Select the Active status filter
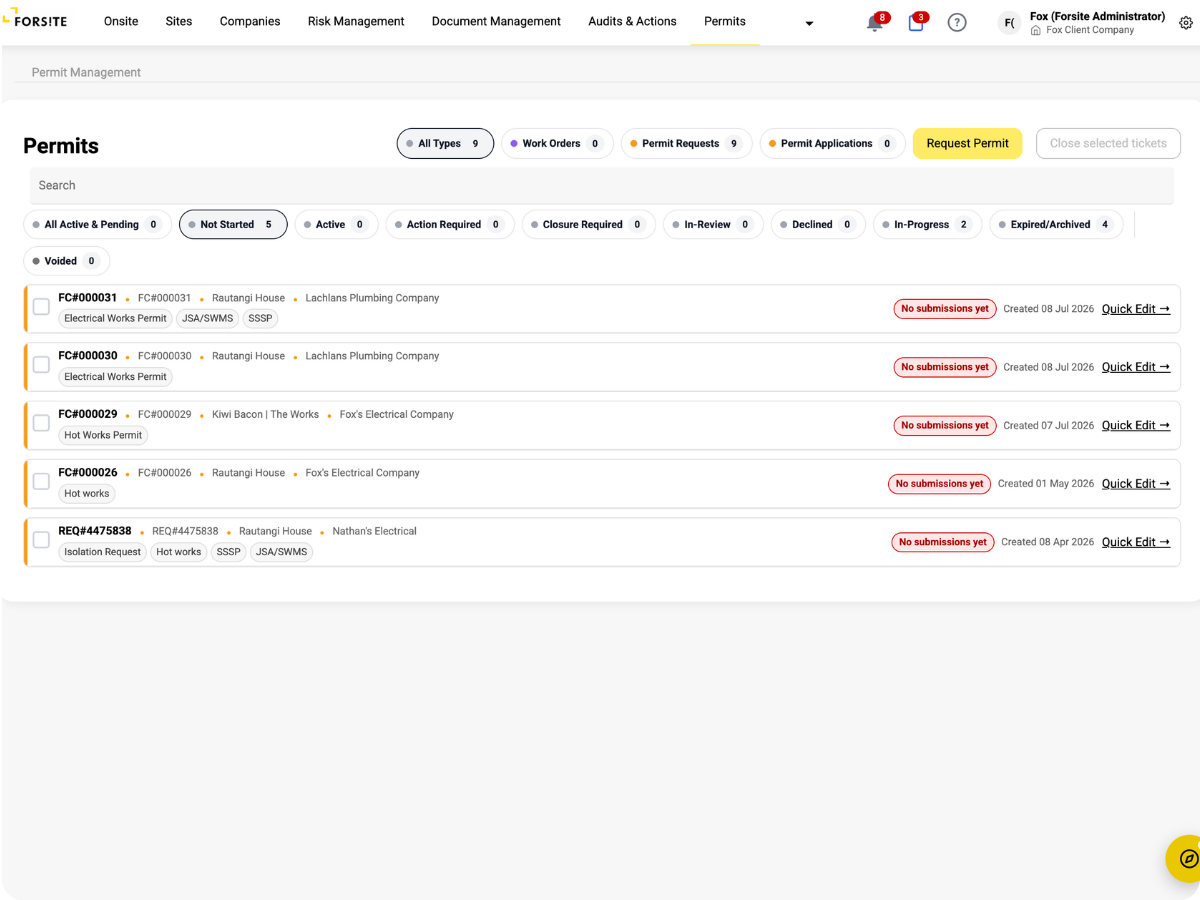Screen dimensions: 1200x900 [336, 224]
